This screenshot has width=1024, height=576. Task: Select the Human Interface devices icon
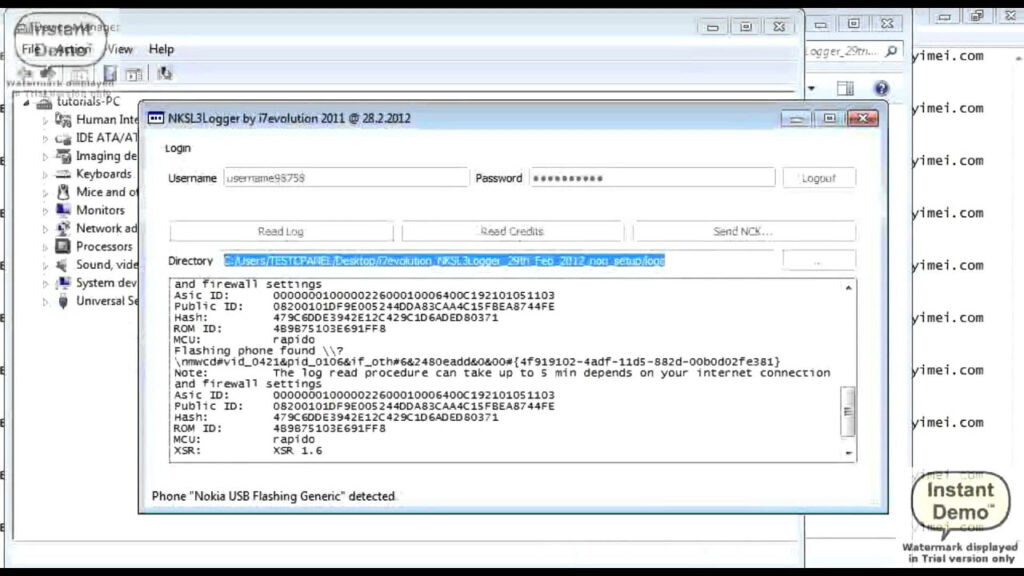tap(63, 119)
